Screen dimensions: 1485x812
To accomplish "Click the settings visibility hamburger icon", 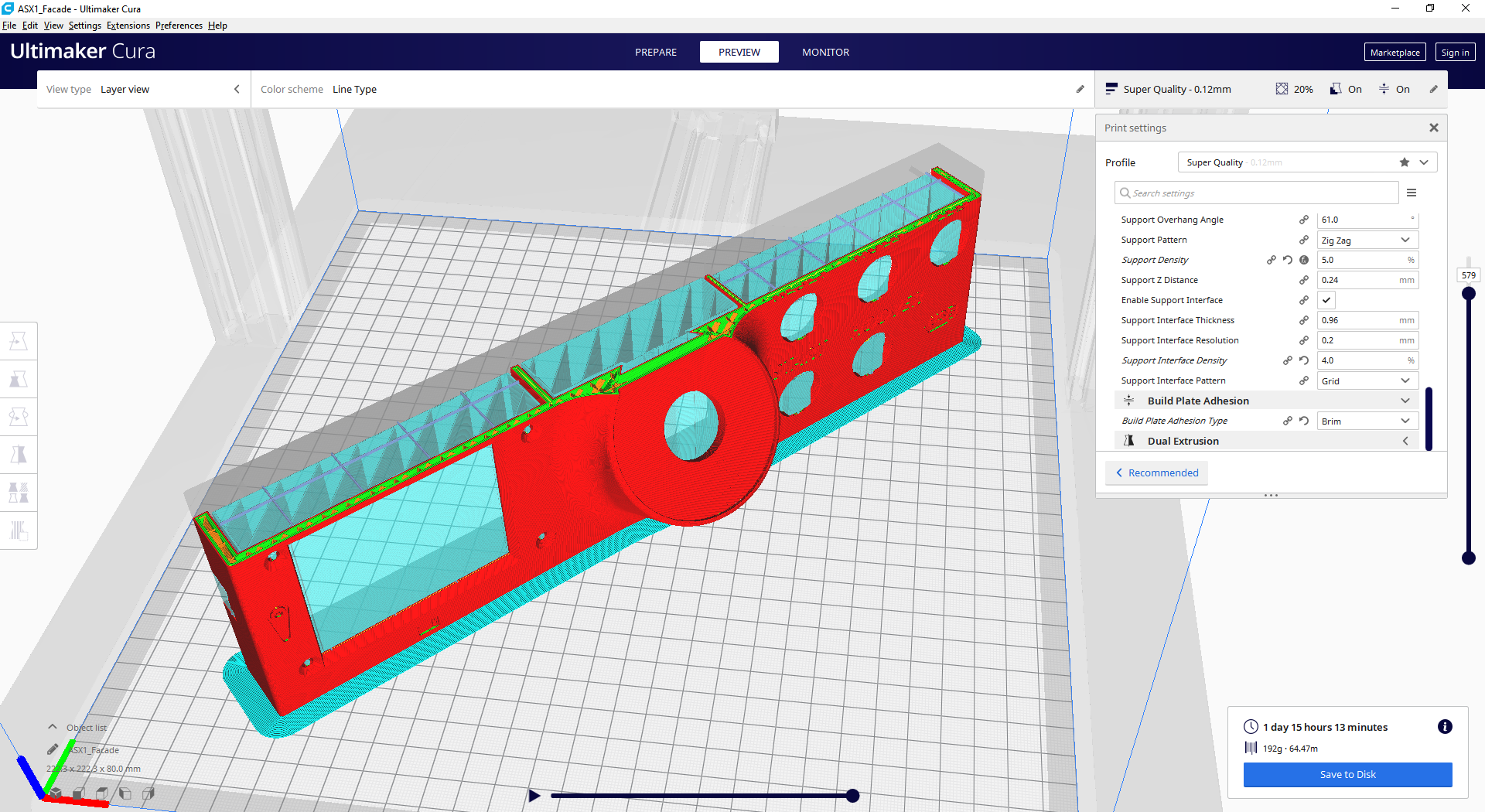I will pyautogui.click(x=1412, y=193).
